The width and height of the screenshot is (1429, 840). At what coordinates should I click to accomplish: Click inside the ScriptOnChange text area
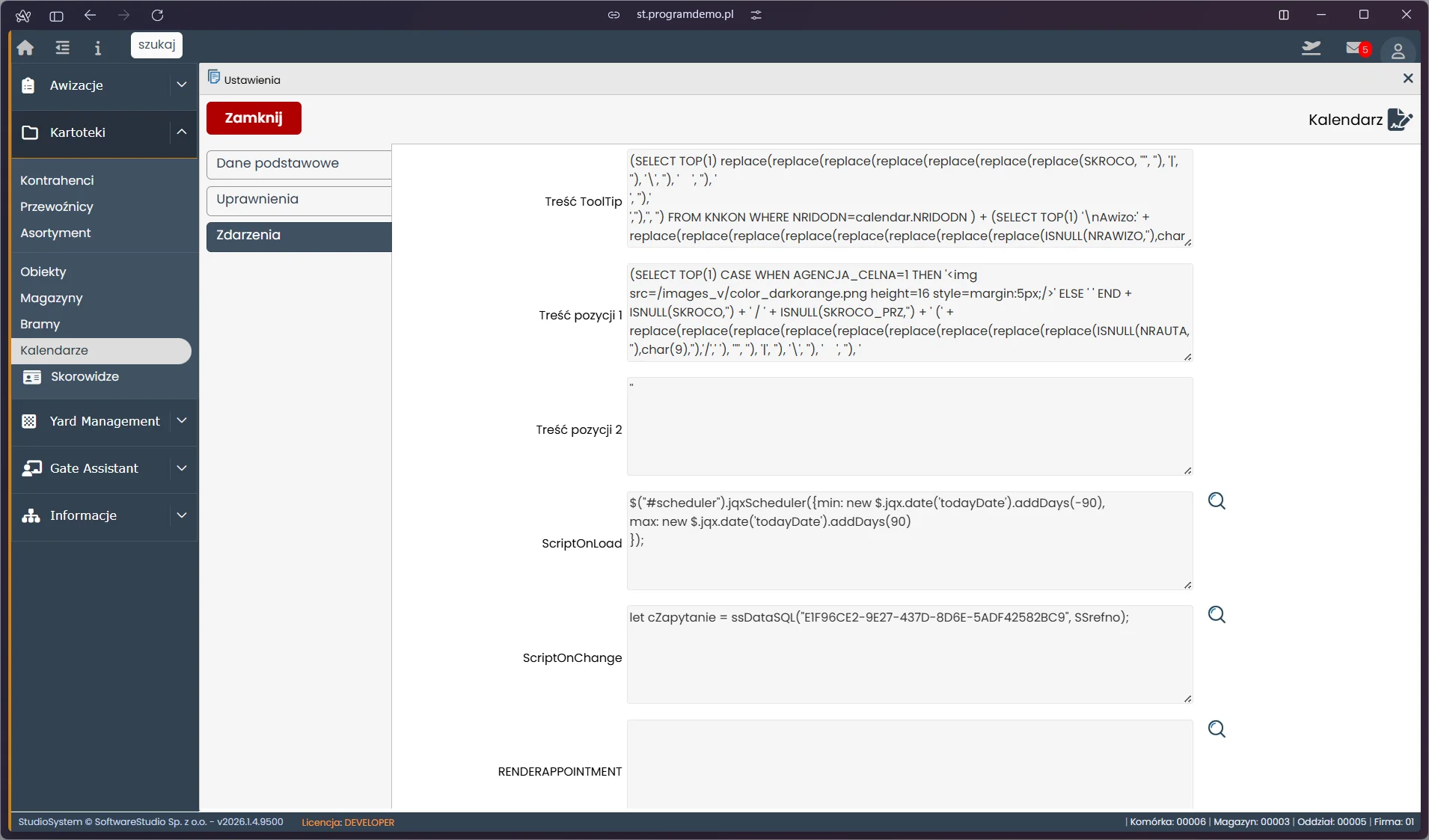(910, 654)
